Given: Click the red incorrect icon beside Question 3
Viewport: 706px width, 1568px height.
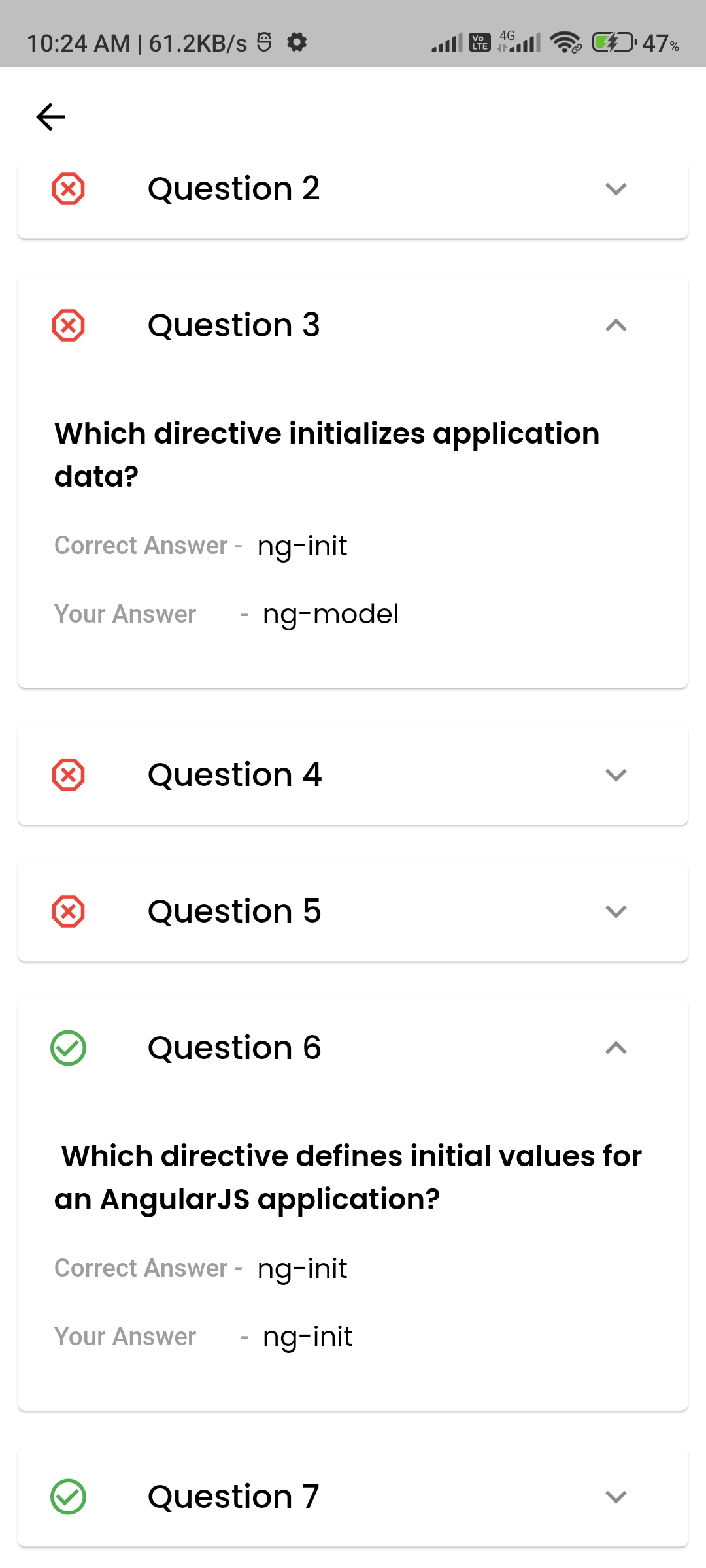Looking at the screenshot, I should pyautogui.click(x=68, y=325).
